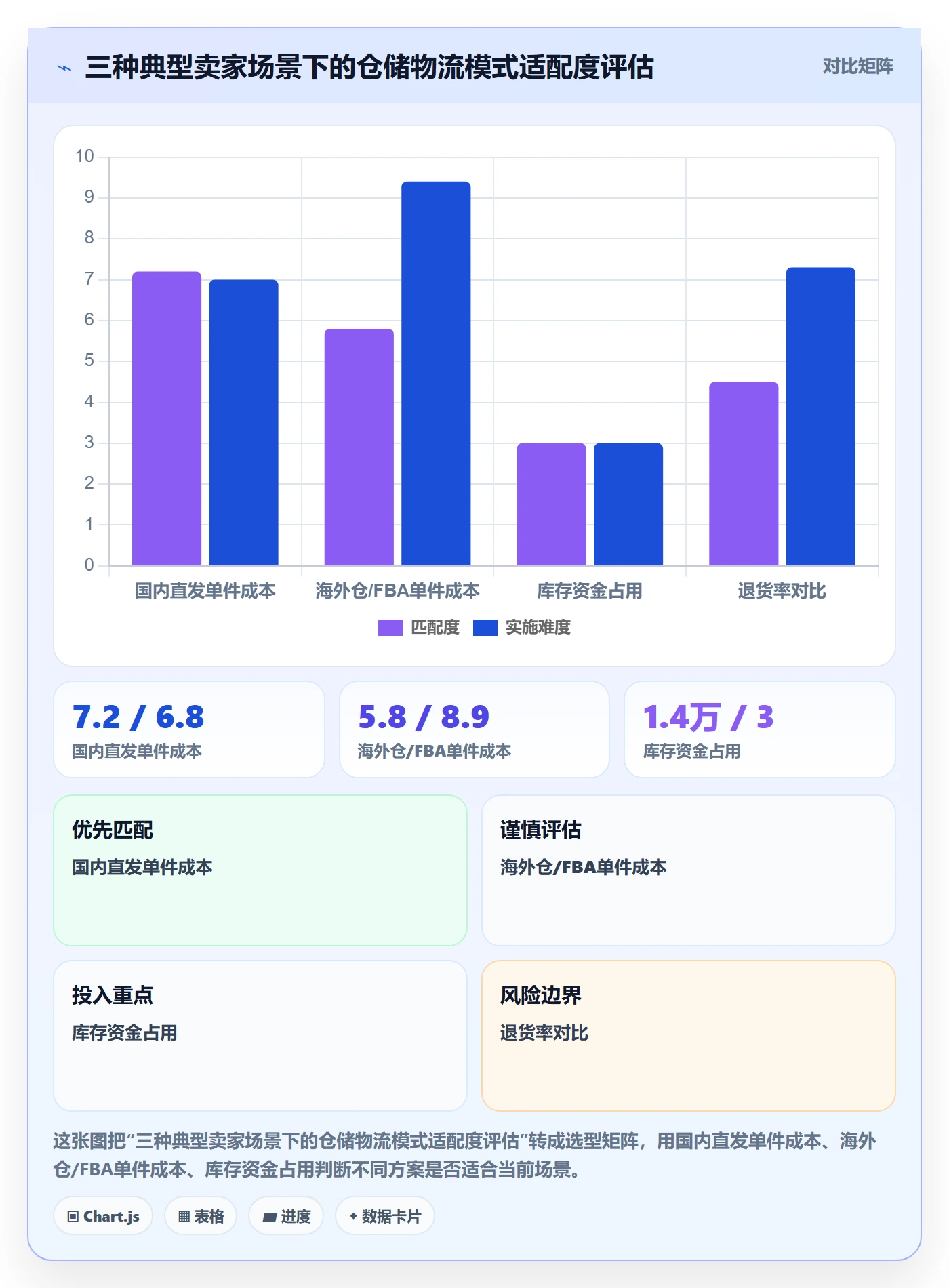Click 退货率对比 text in 风险边界 card

tap(544, 1033)
